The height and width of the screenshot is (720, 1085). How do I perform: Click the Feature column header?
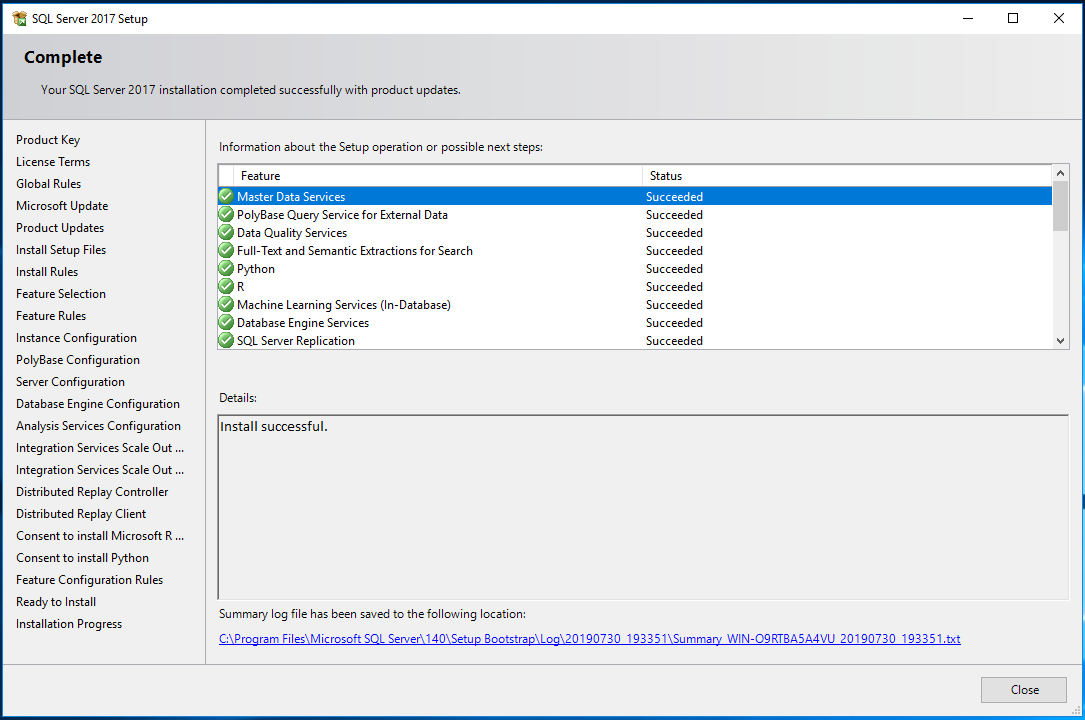(x=430, y=176)
